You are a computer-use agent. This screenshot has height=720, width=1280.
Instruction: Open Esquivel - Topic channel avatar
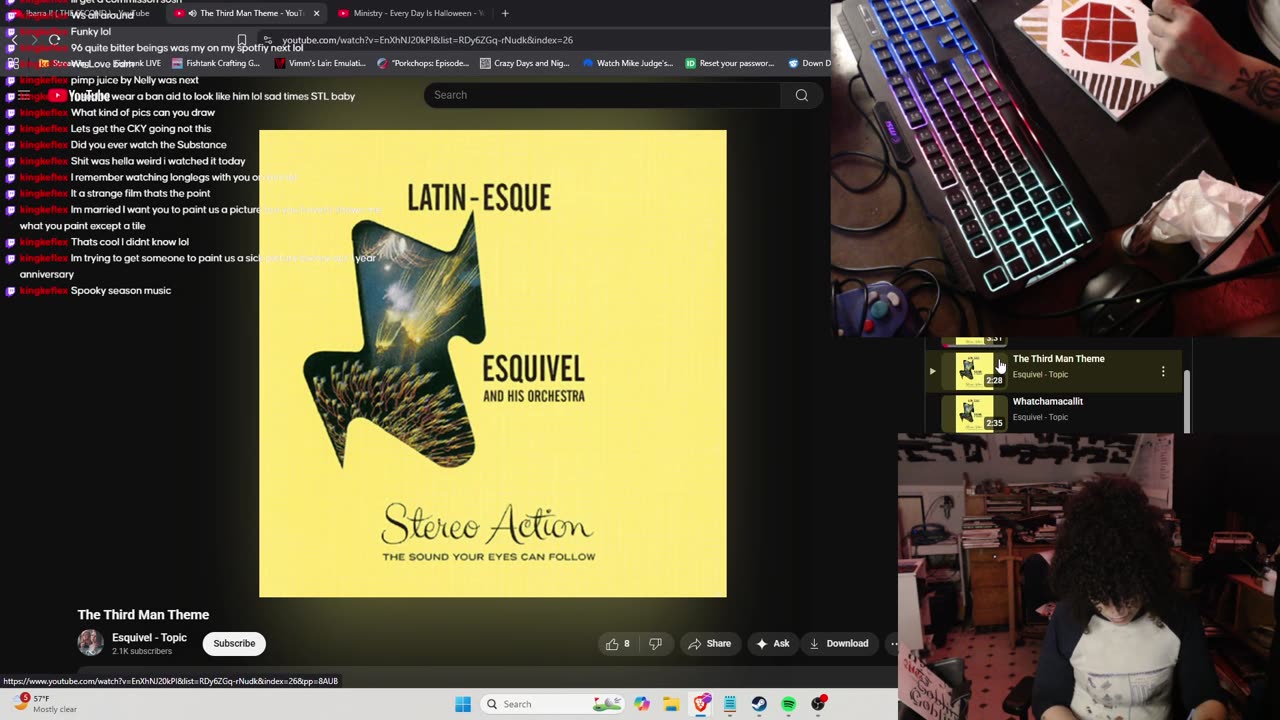[x=91, y=643]
